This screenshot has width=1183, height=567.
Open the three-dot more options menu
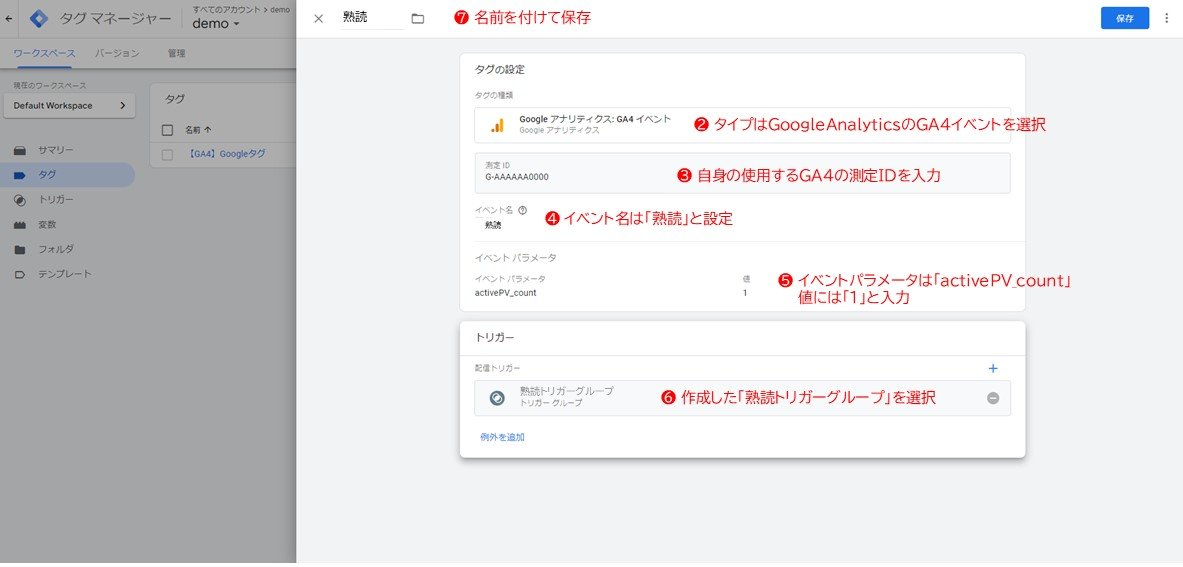click(x=1166, y=19)
